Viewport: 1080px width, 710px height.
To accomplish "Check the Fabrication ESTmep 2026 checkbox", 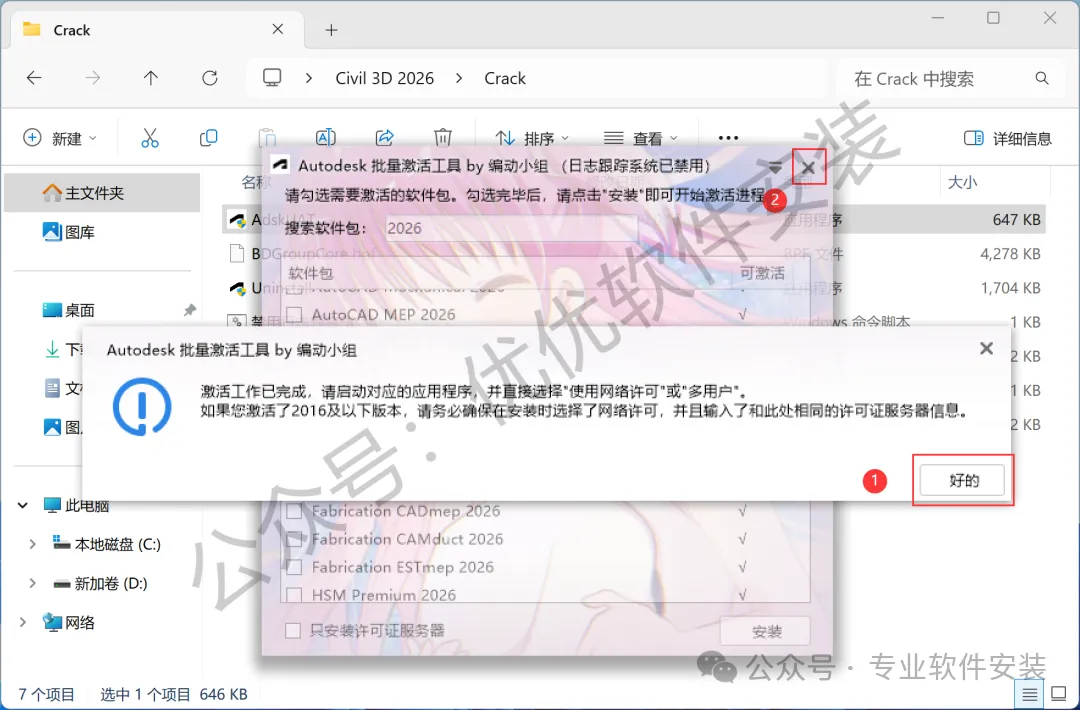I will [294, 567].
